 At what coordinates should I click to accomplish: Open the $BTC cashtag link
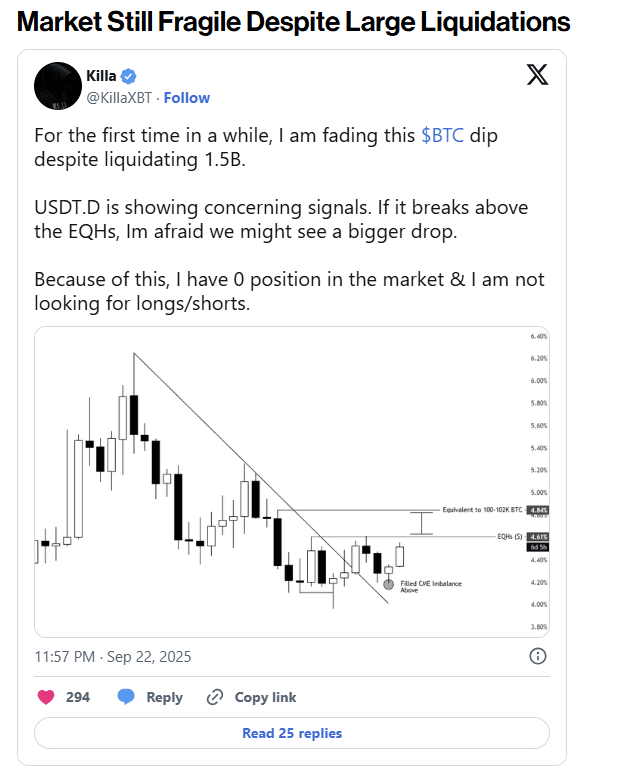click(442, 135)
